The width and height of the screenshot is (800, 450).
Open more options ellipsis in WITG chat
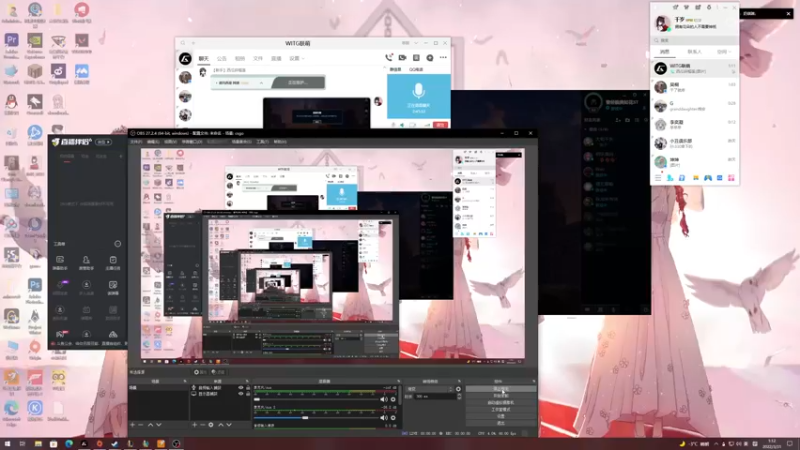(x=443, y=58)
